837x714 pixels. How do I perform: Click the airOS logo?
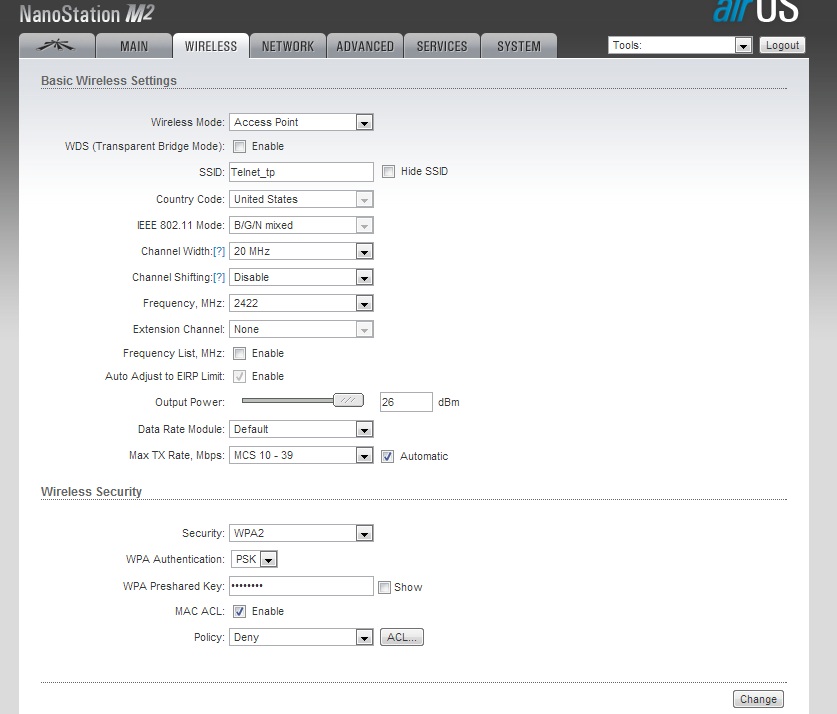coord(755,11)
